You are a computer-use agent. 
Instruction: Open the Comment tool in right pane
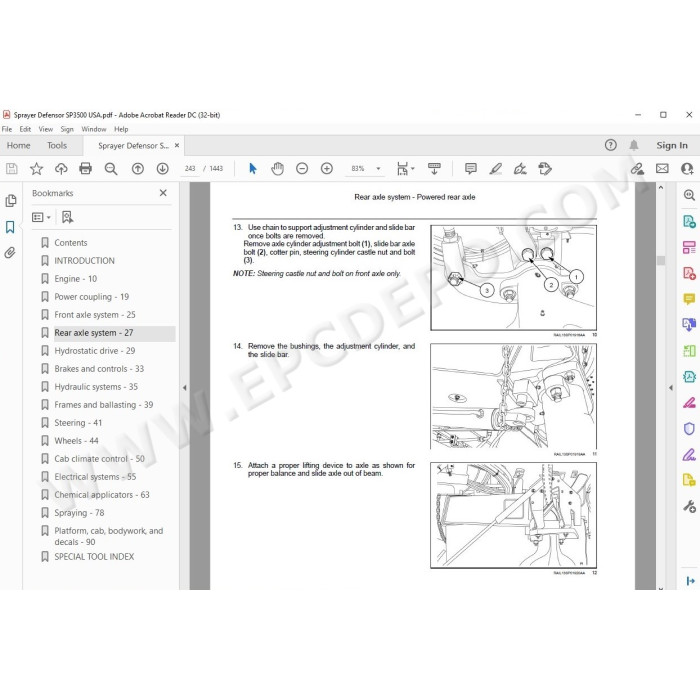(x=689, y=299)
